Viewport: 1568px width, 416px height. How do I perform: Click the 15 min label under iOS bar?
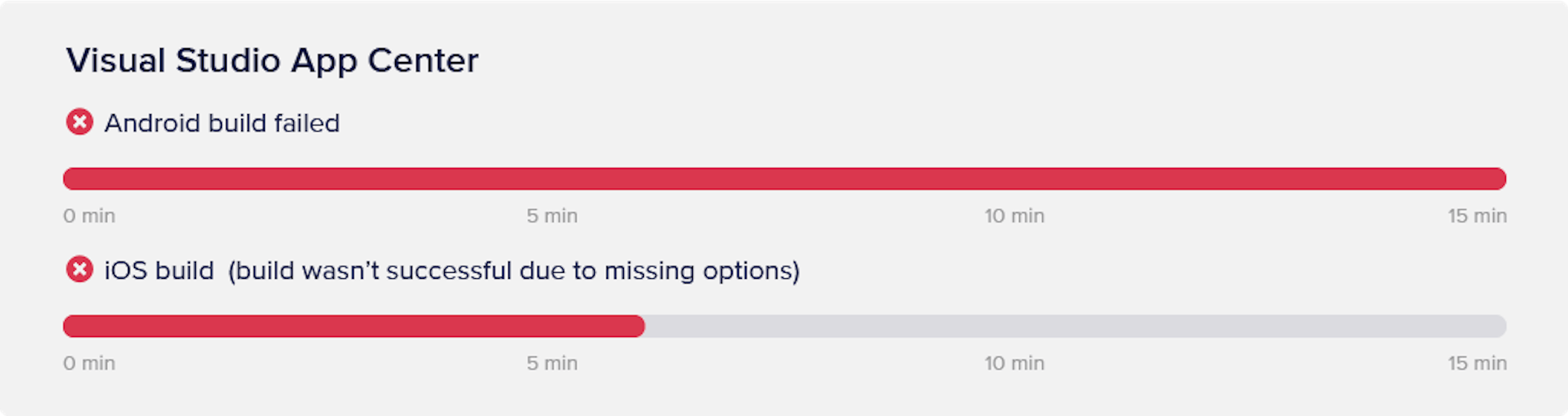(x=1477, y=363)
